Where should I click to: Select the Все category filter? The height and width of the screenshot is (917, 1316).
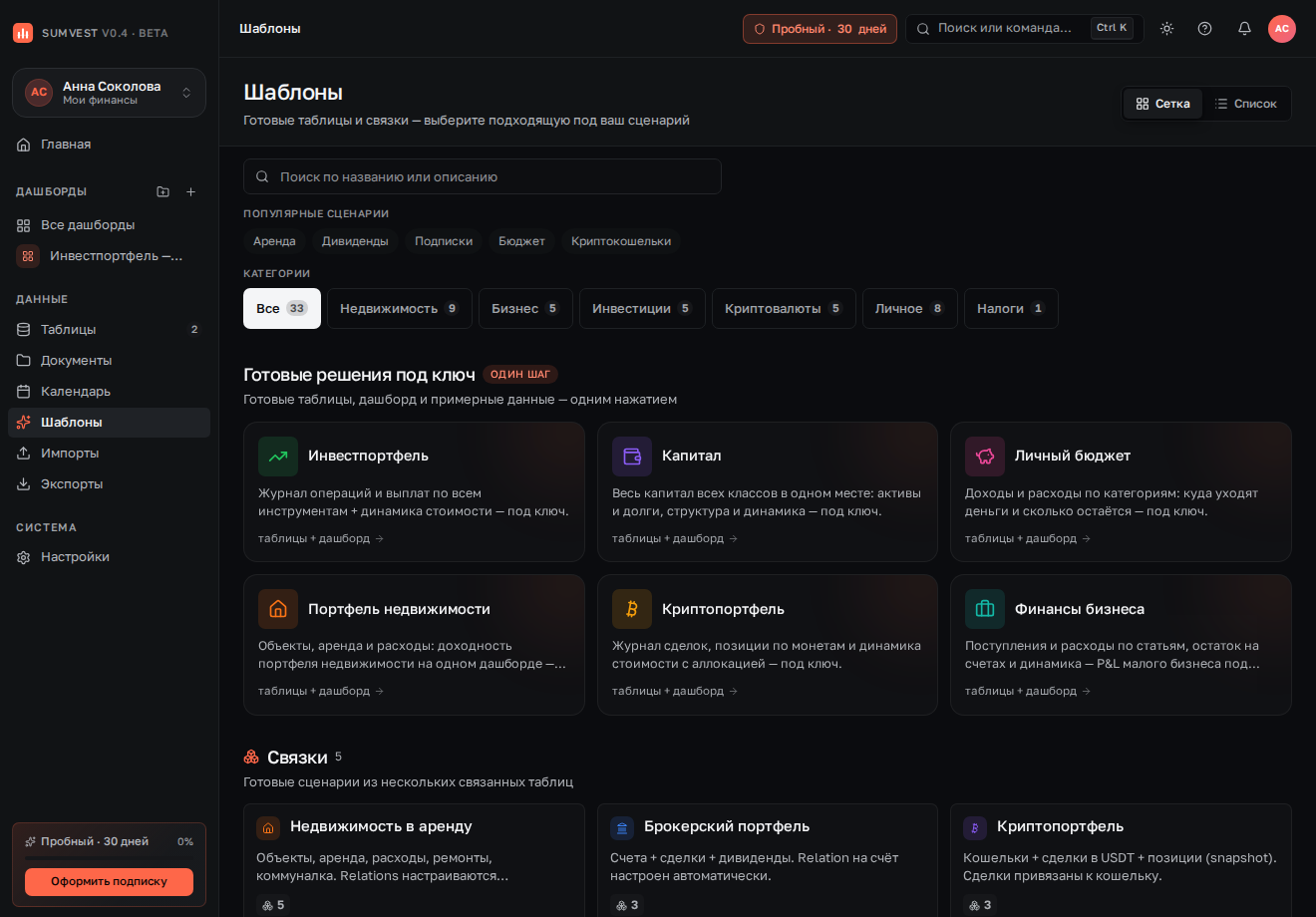coord(282,309)
